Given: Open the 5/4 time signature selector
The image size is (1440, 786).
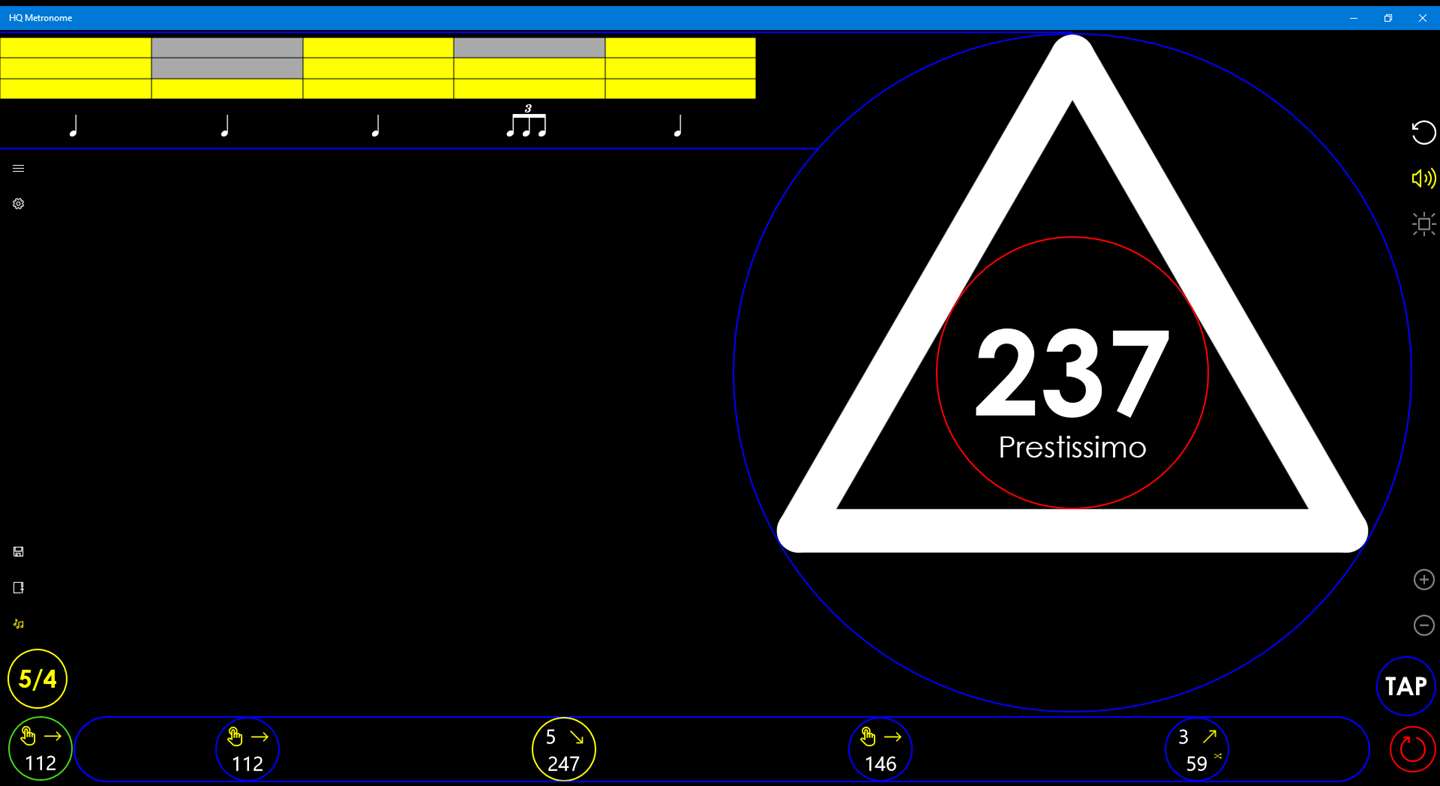Looking at the screenshot, I should [38, 679].
